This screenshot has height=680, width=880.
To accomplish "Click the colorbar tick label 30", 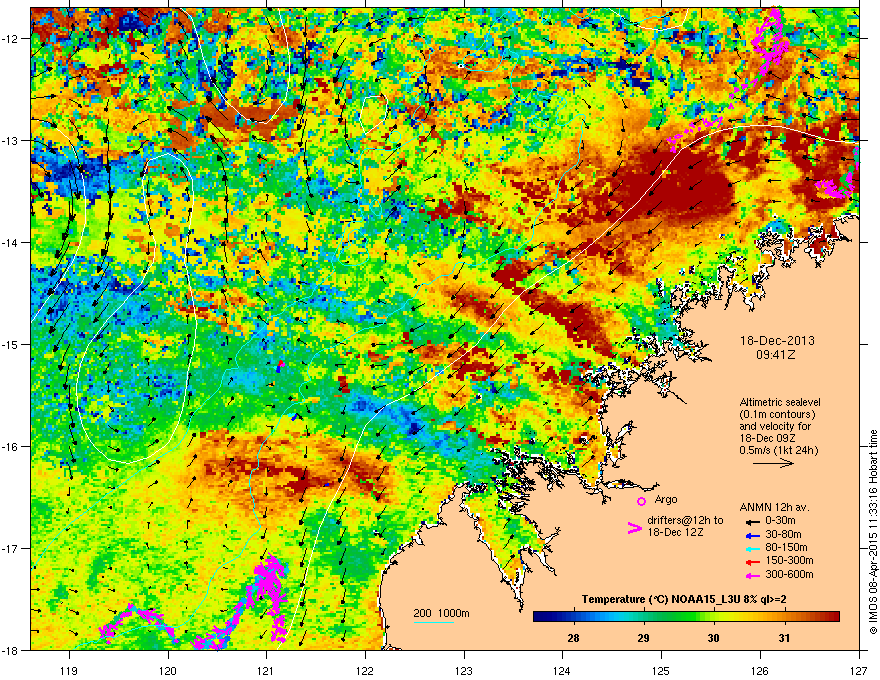I will pyautogui.click(x=713, y=638).
